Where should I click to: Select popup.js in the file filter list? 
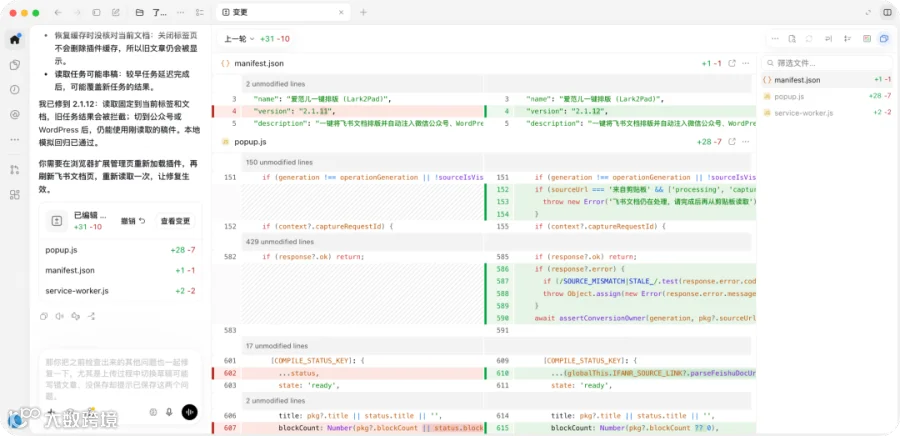pyautogui.click(x=826, y=96)
